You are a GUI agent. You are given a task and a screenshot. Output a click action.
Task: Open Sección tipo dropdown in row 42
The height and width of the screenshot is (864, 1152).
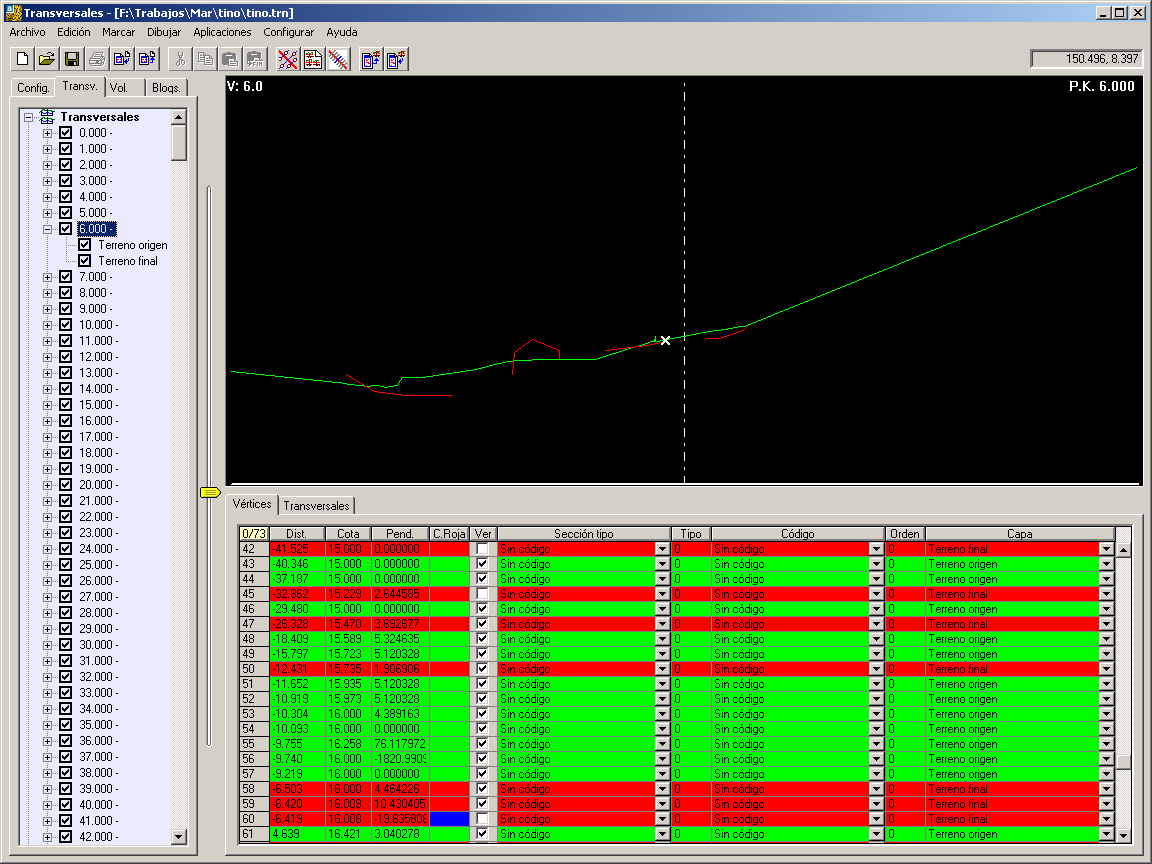[663, 549]
